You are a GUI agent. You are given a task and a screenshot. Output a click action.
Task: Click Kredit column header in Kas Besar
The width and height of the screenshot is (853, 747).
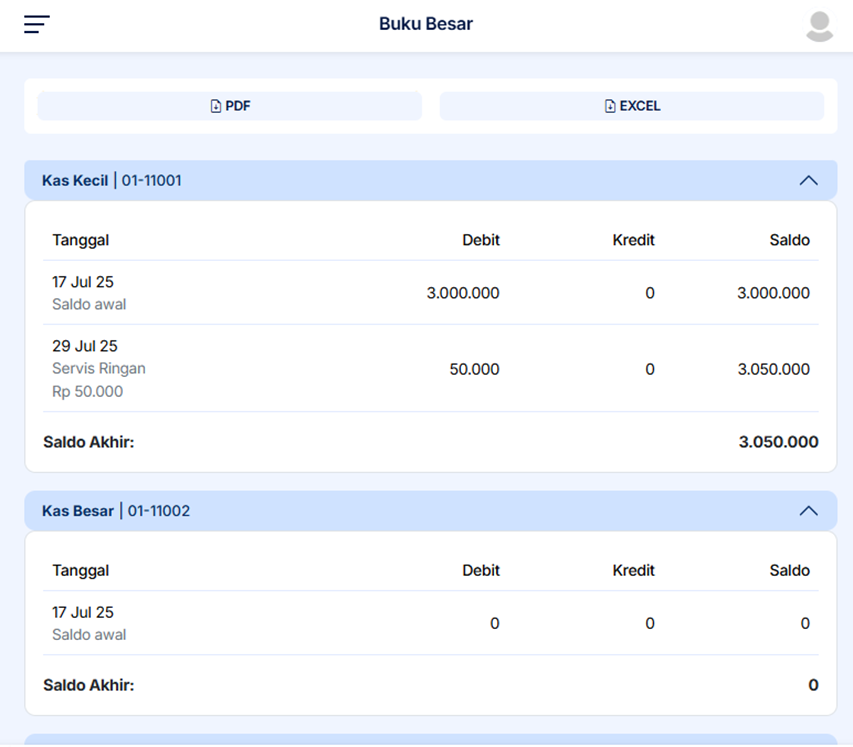coord(633,570)
